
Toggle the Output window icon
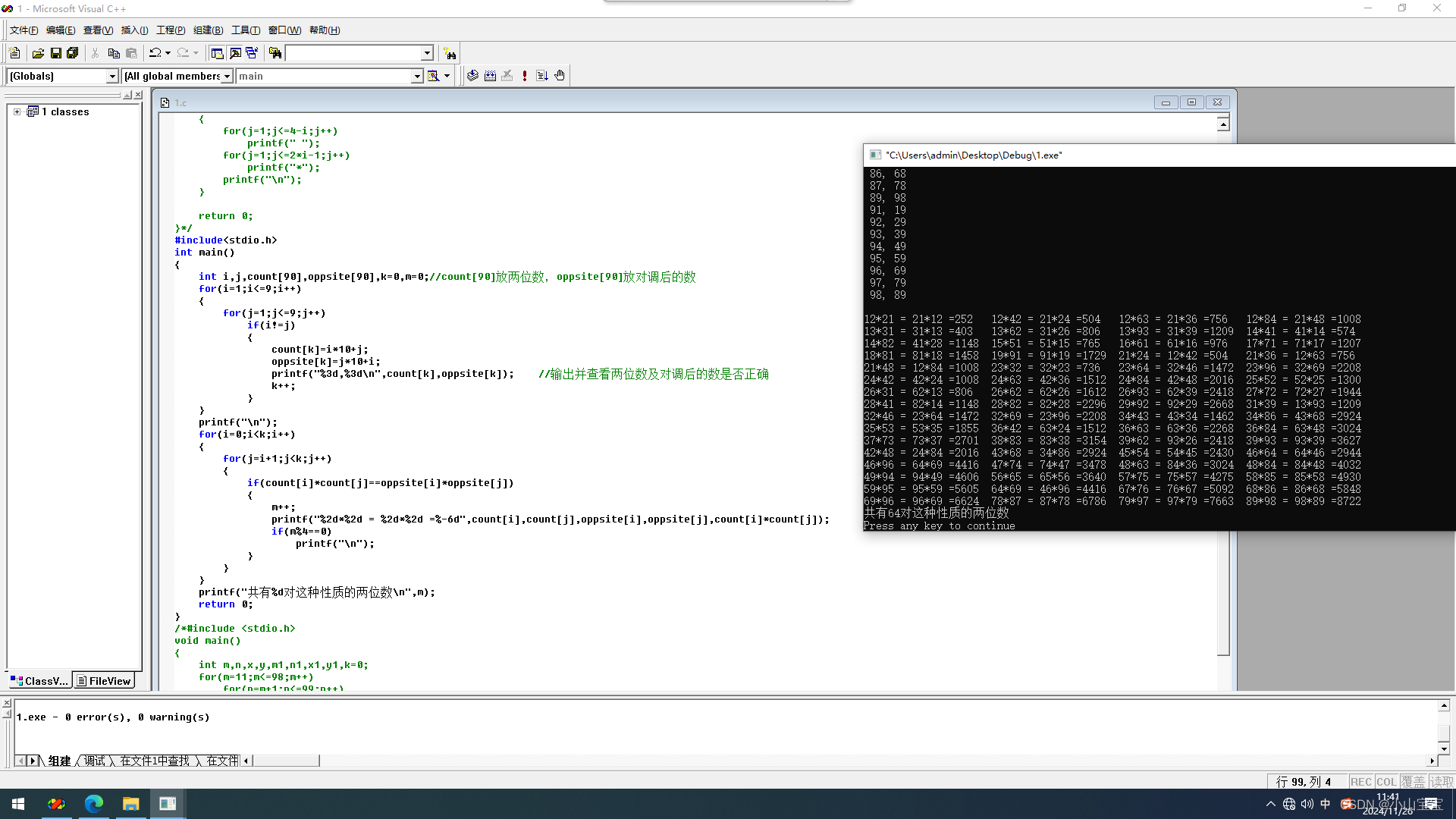coord(235,53)
